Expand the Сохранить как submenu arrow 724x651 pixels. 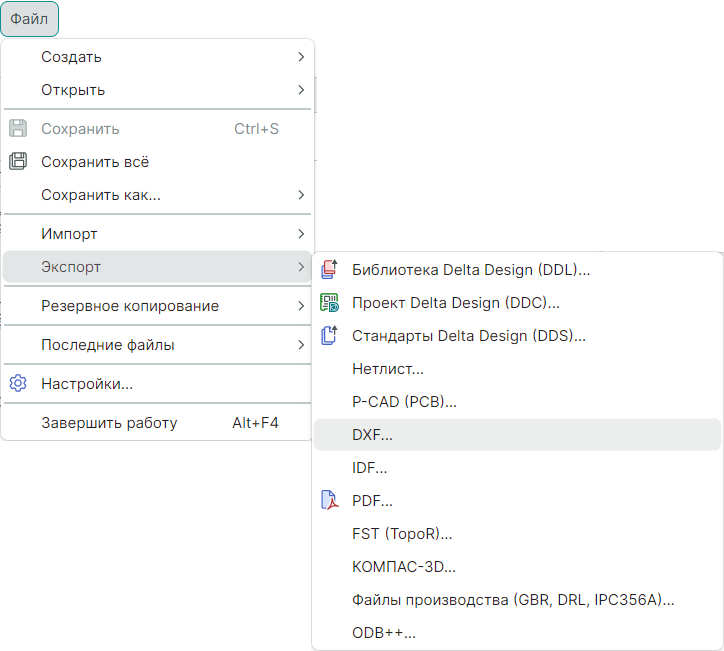coord(301,195)
